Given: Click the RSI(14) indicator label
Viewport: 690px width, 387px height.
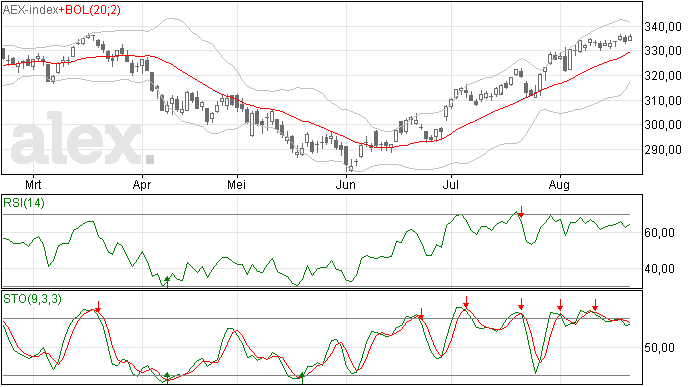Looking at the screenshot, I should 24,203.
